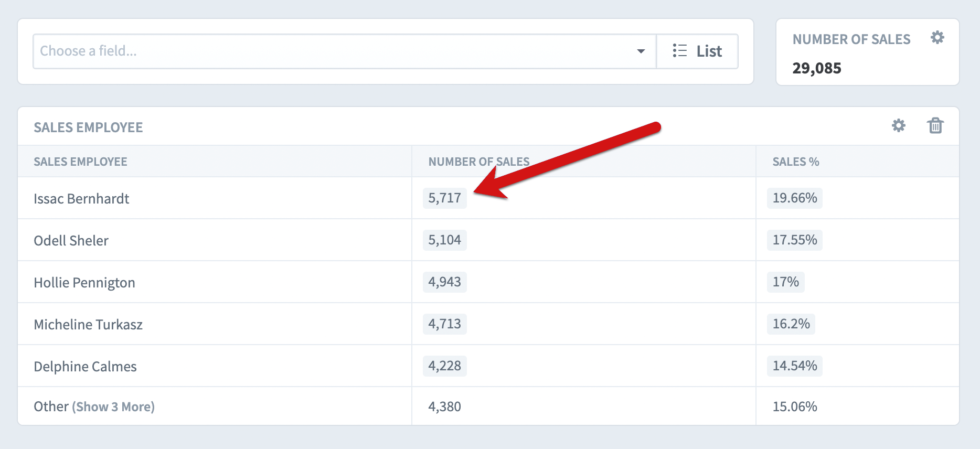The height and width of the screenshot is (449, 980).
Task: Open settings gear on Number of Sales card
Action: 937,38
